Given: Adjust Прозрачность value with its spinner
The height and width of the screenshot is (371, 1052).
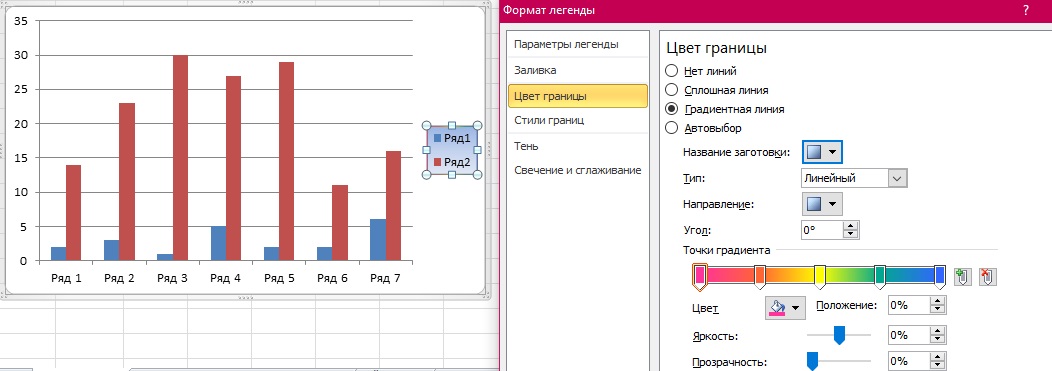Looking at the screenshot, I should click(x=937, y=362).
